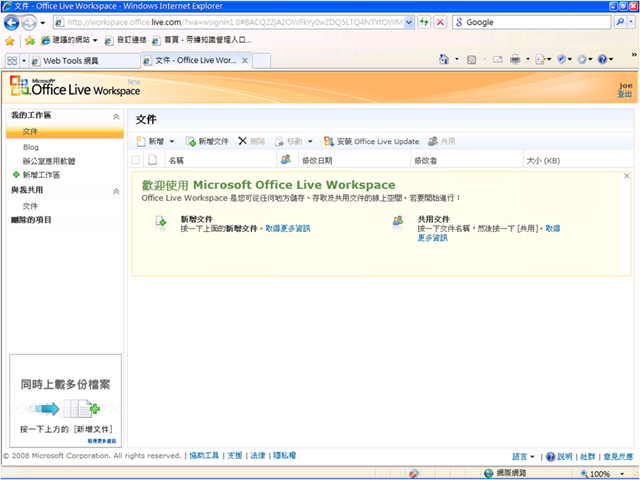The height and width of the screenshot is (480, 640).
Task: Open the Blog workspace
Action: tap(31, 147)
